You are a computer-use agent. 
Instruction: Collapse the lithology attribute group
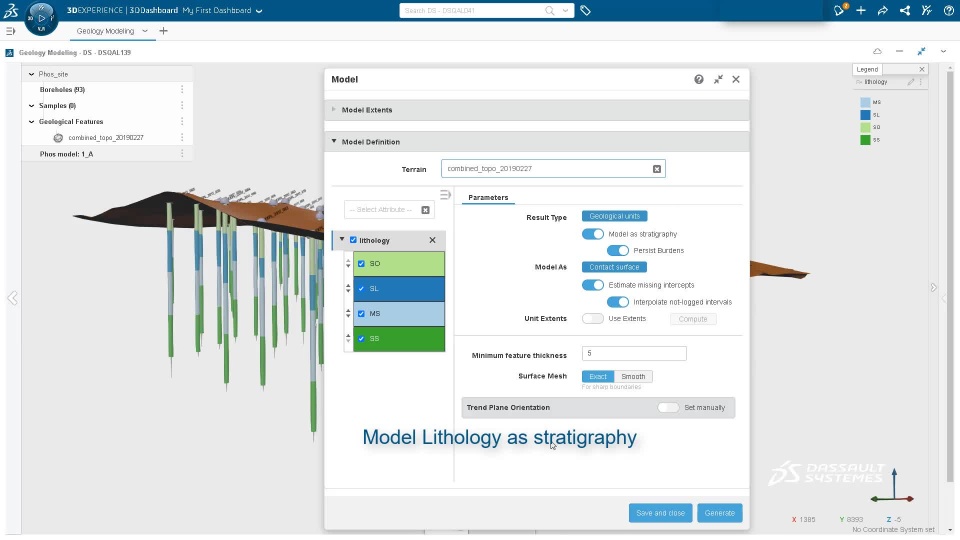tap(342, 239)
